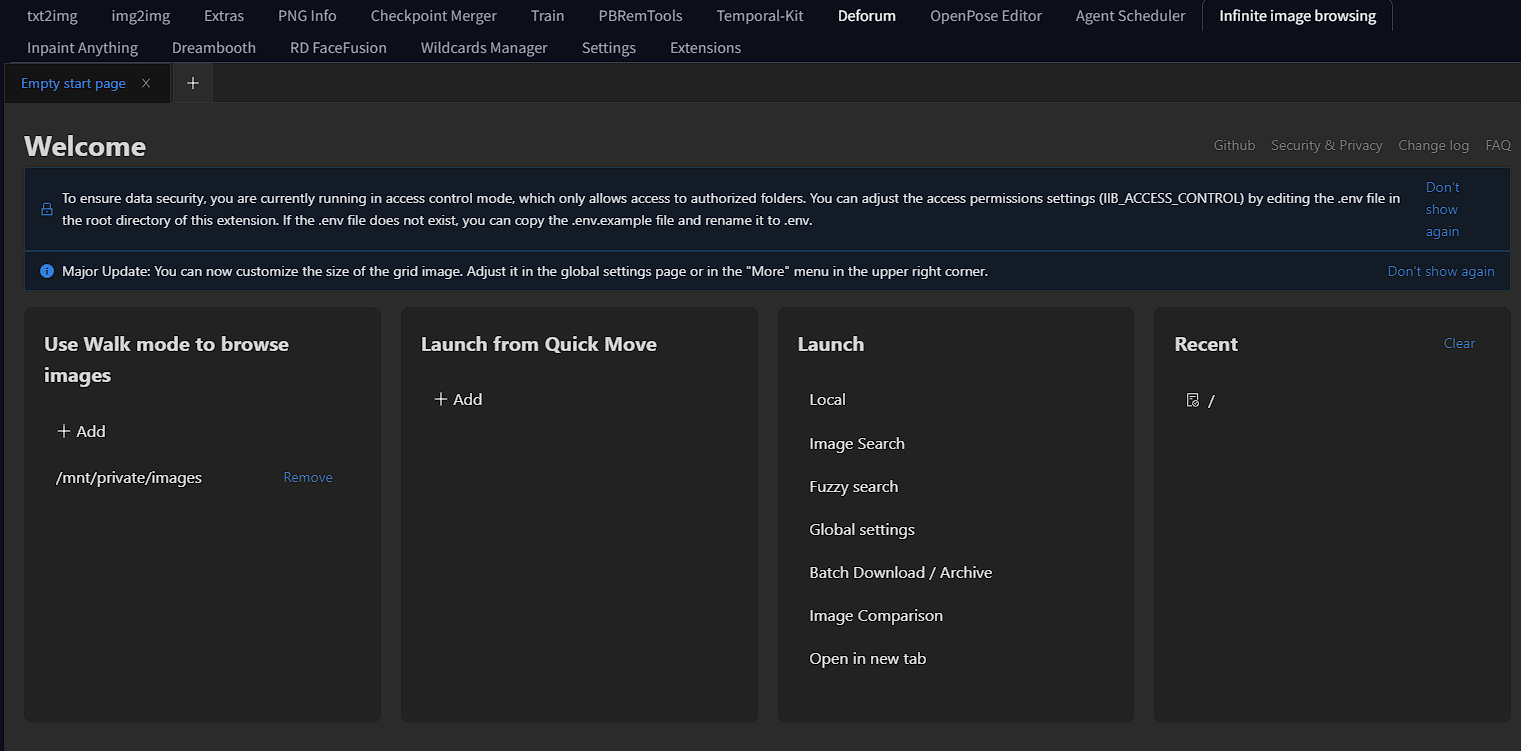Click the lock icon in the access control banner
The height and width of the screenshot is (751, 1521).
[x=46, y=209]
